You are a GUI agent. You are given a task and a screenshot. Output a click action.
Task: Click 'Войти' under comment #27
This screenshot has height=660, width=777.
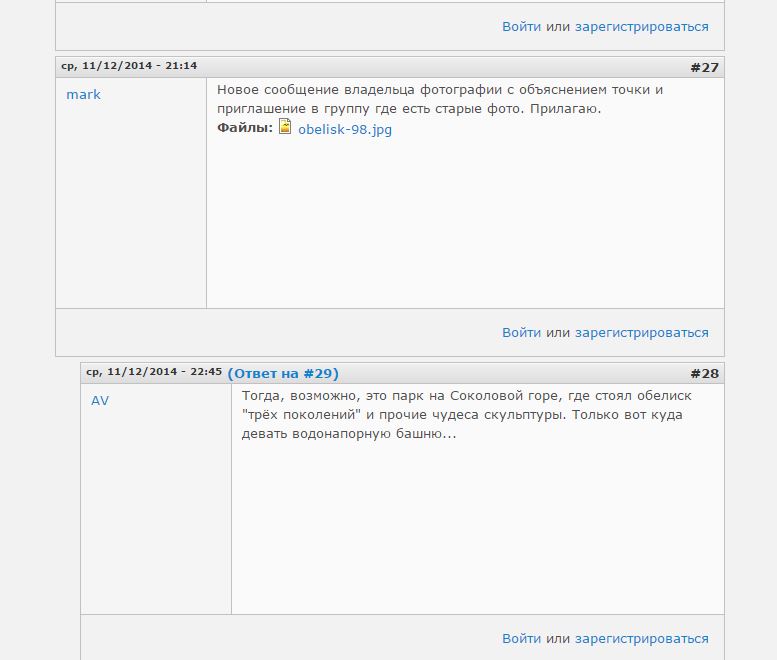coord(521,332)
